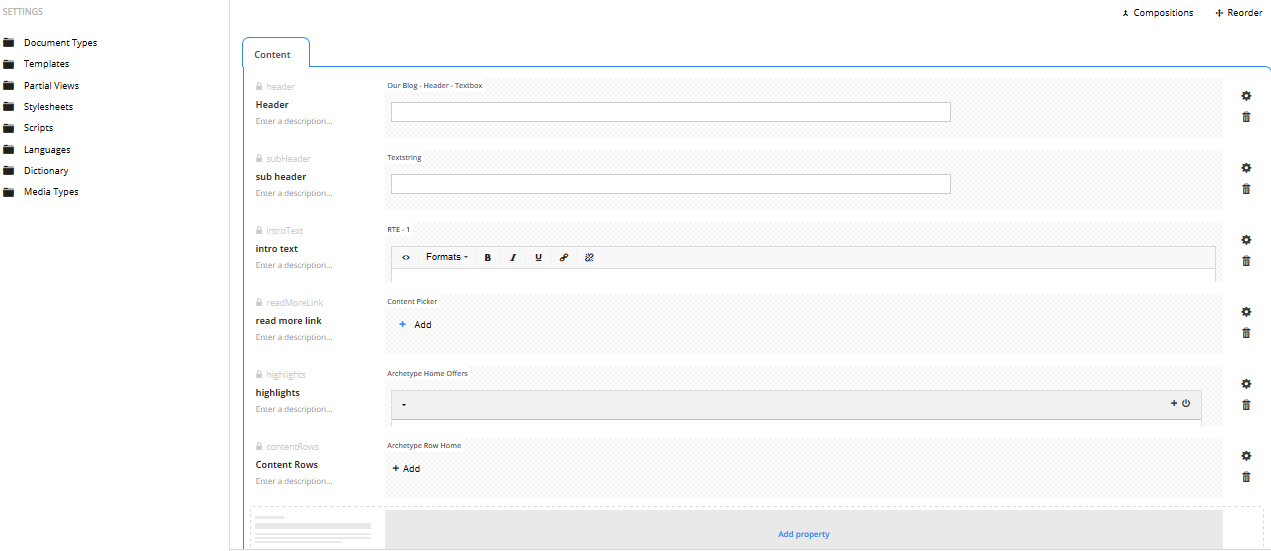Delete the Header property with trash icon
The width and height of the screenshot is (1271, 551).
point(1246,117)
